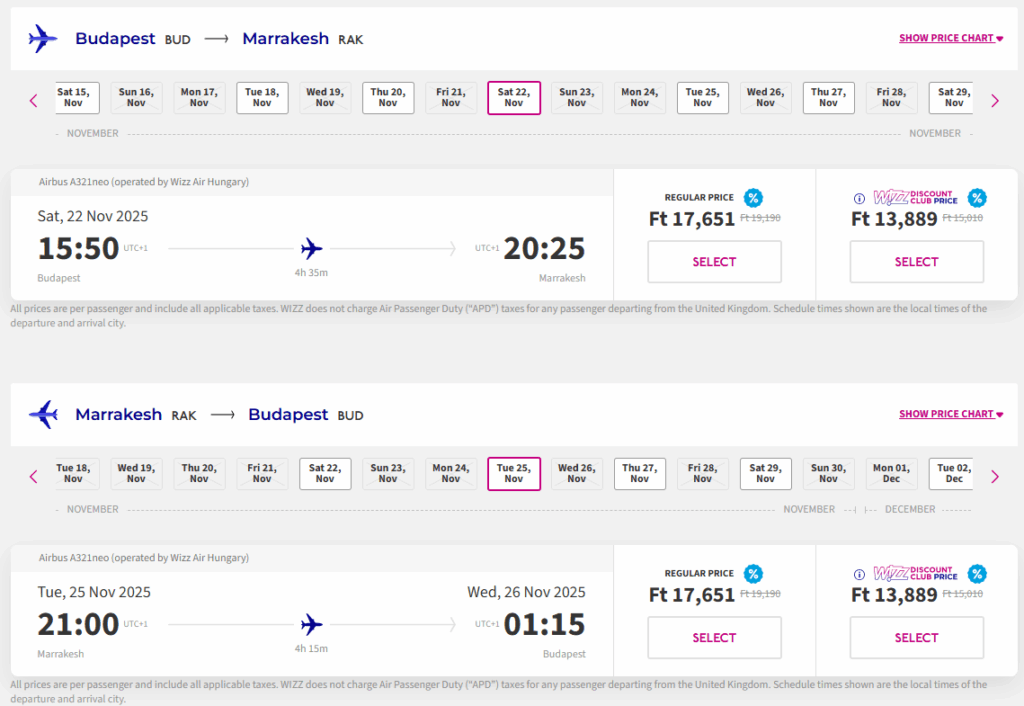Show earlier return dates with left arrow
Image resolution: width=1024 pixels, height=706 pixels.
(33, 476)
